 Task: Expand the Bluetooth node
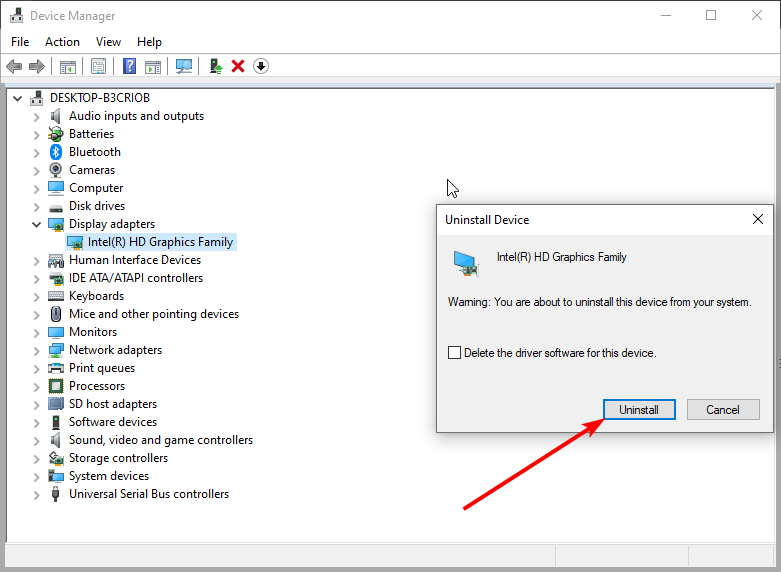pyautogui.click(x=36, y=152)
